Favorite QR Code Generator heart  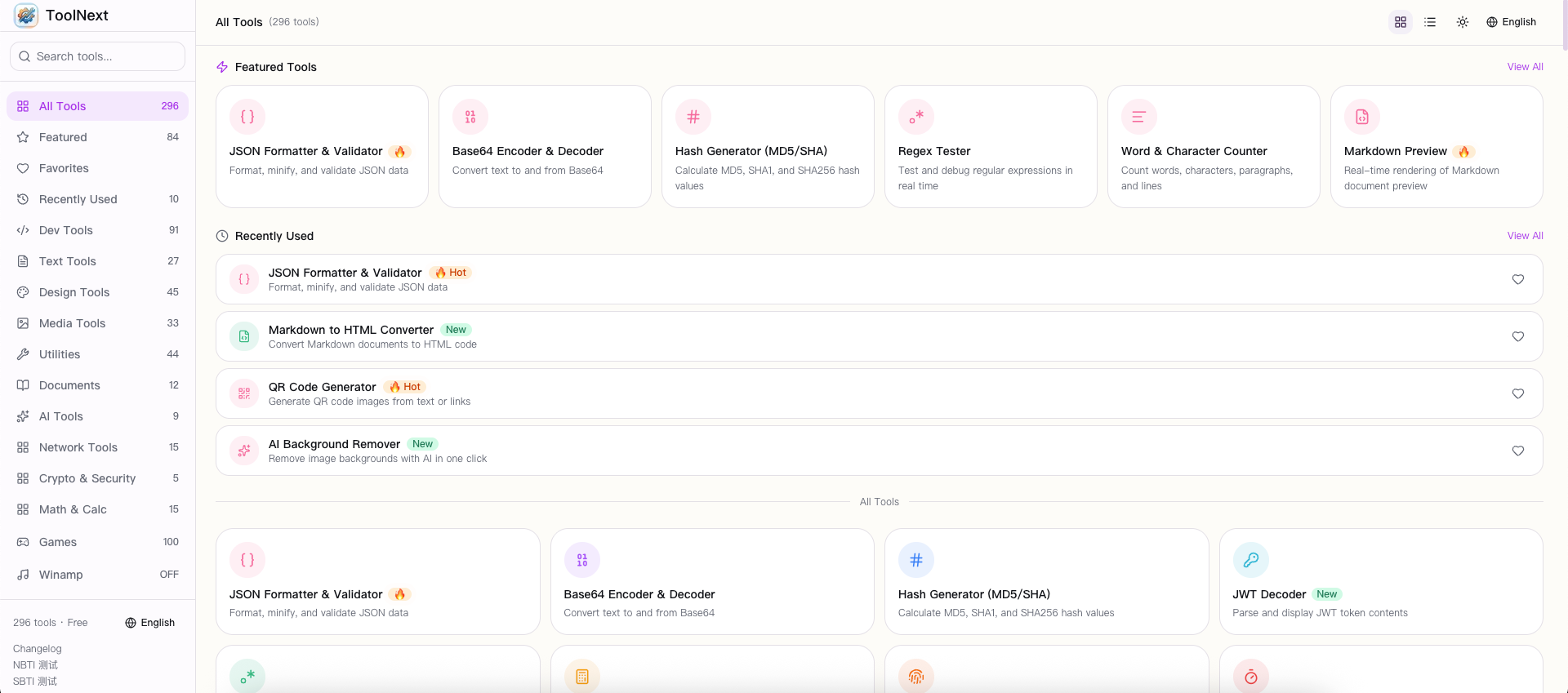coord(1518,393)
